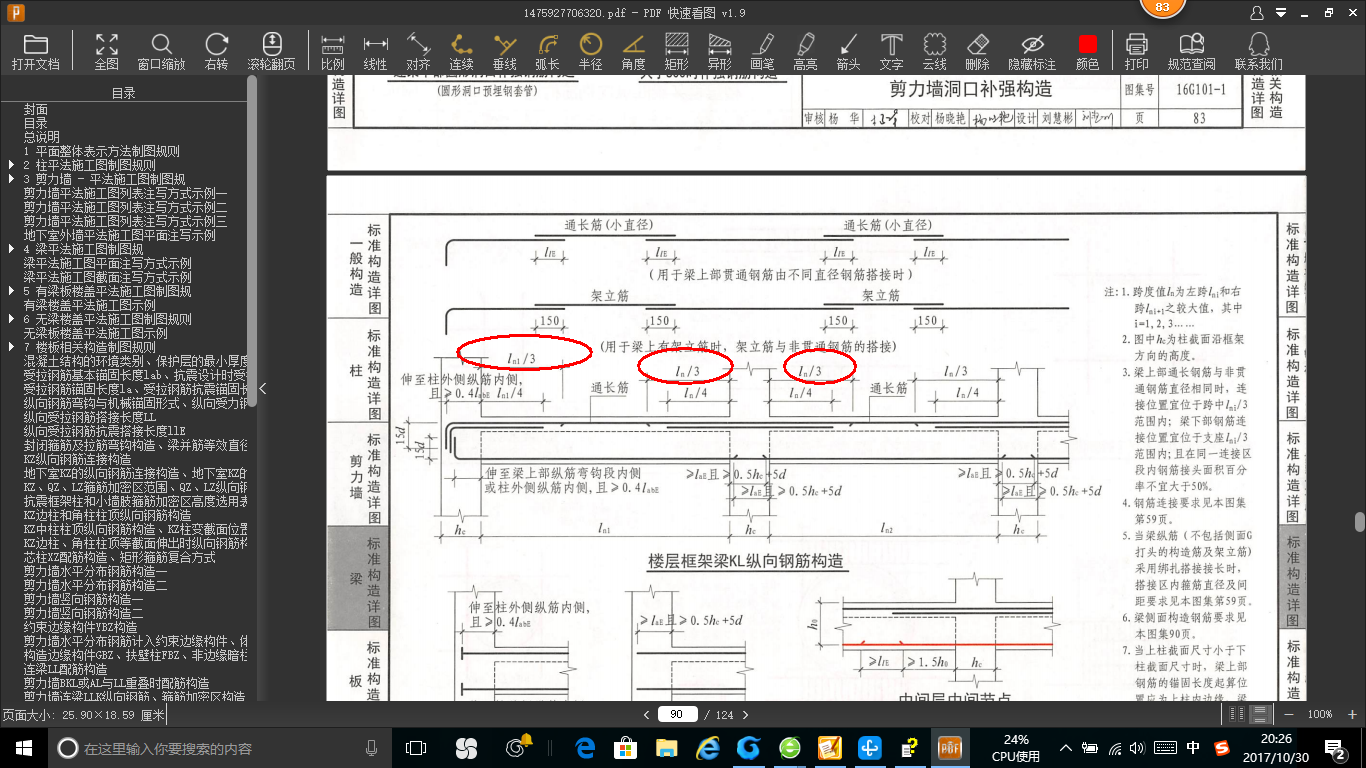The width and height of the screenshot is (1366, 768).
Task: Open bookmark 有梁楼盖平法施工图示例
Action: [x=89, y=305]
